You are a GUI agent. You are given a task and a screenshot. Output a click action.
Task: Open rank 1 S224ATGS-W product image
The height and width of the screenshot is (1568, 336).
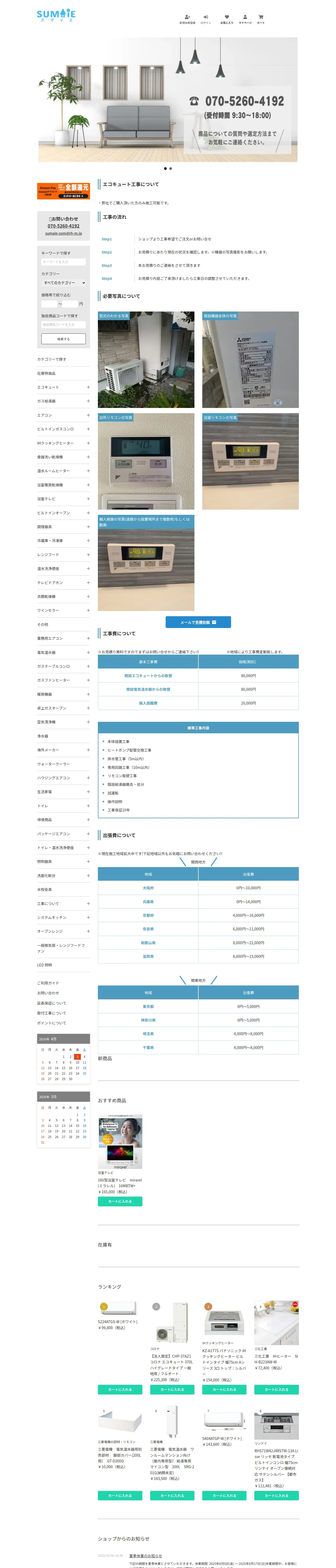(x=120, y=1309)
